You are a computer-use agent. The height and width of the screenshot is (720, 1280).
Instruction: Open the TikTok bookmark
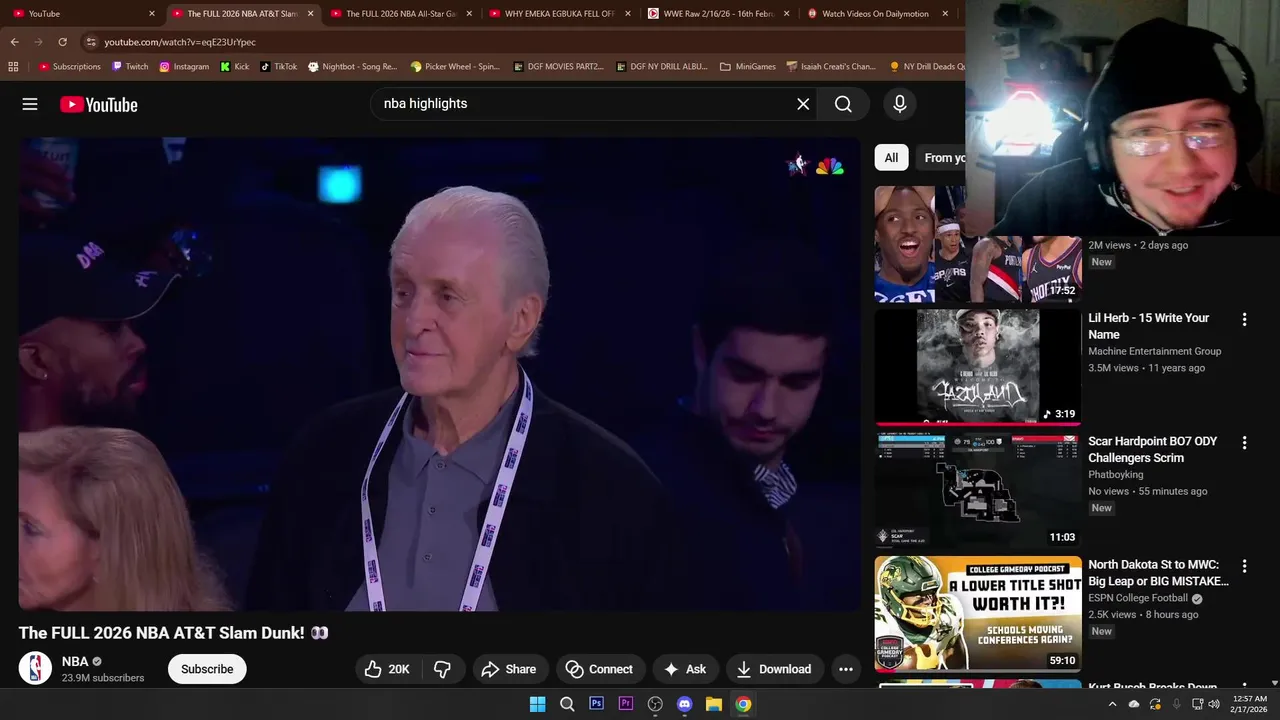(279, 67)
